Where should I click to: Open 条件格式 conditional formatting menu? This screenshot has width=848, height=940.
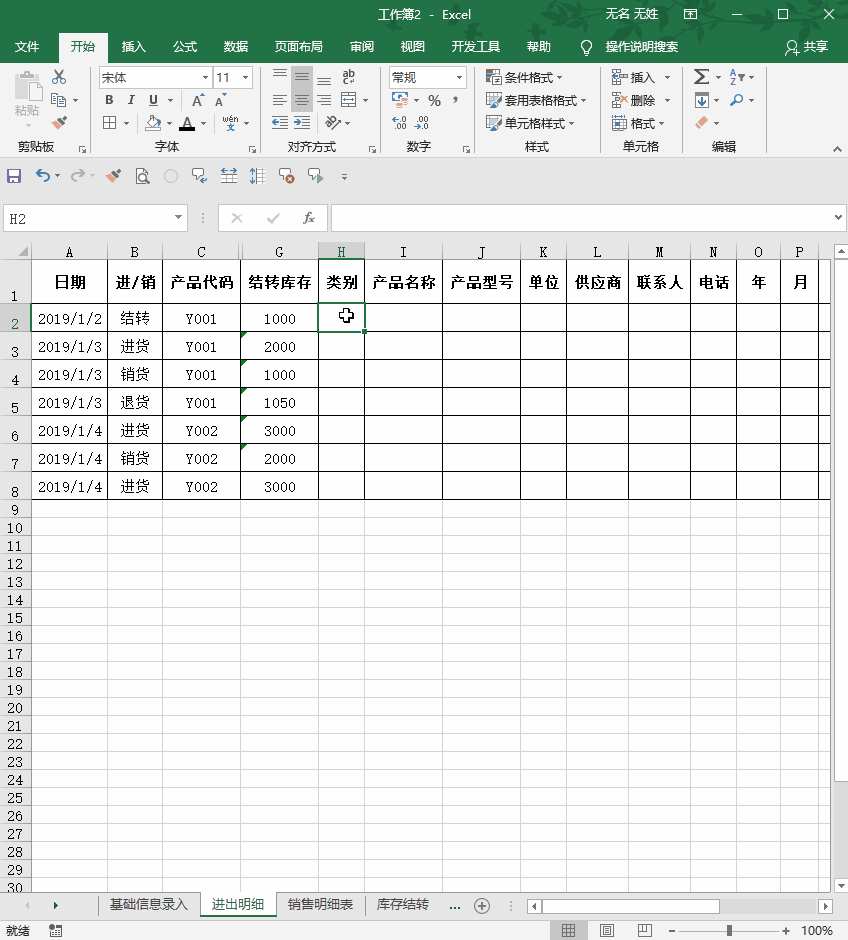click(x=524, y=77)
